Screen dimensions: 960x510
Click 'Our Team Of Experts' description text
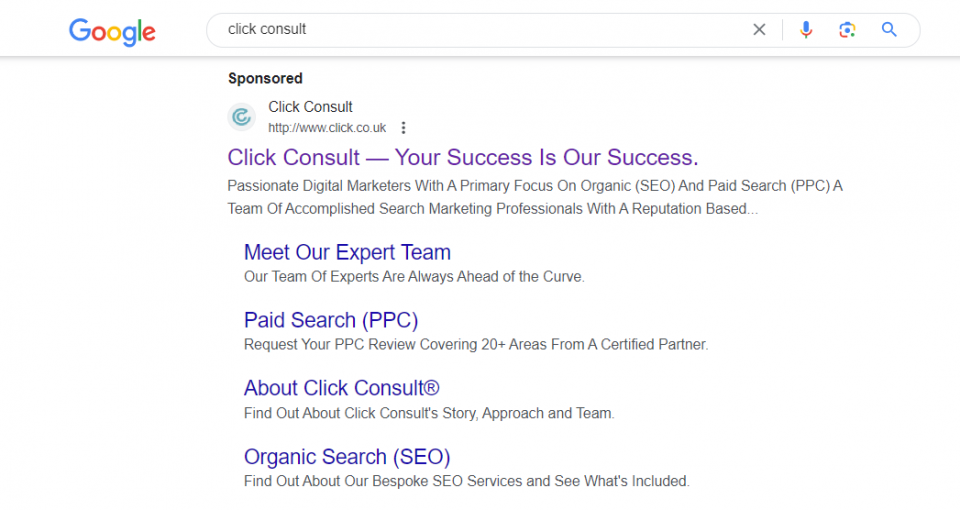point(414,277)
